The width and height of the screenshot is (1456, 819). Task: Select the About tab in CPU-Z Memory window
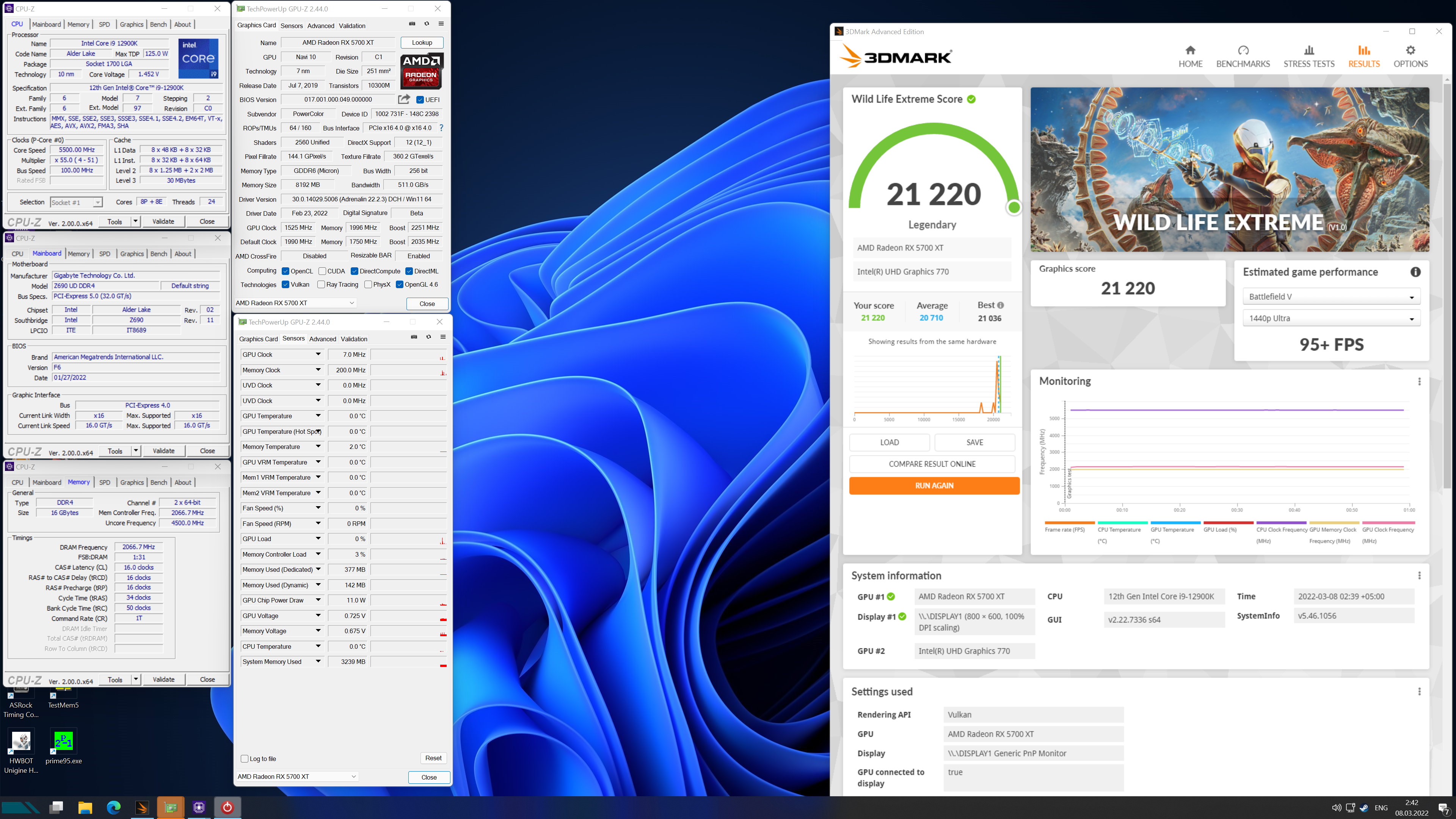coord(182,483)
